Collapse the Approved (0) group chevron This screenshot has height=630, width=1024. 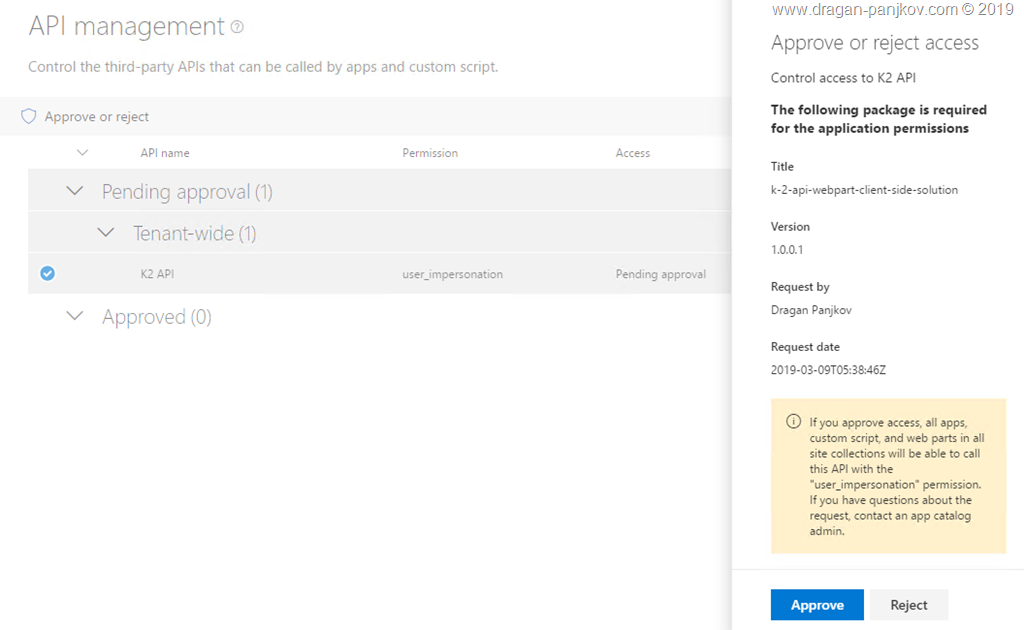tap(74, 316)
